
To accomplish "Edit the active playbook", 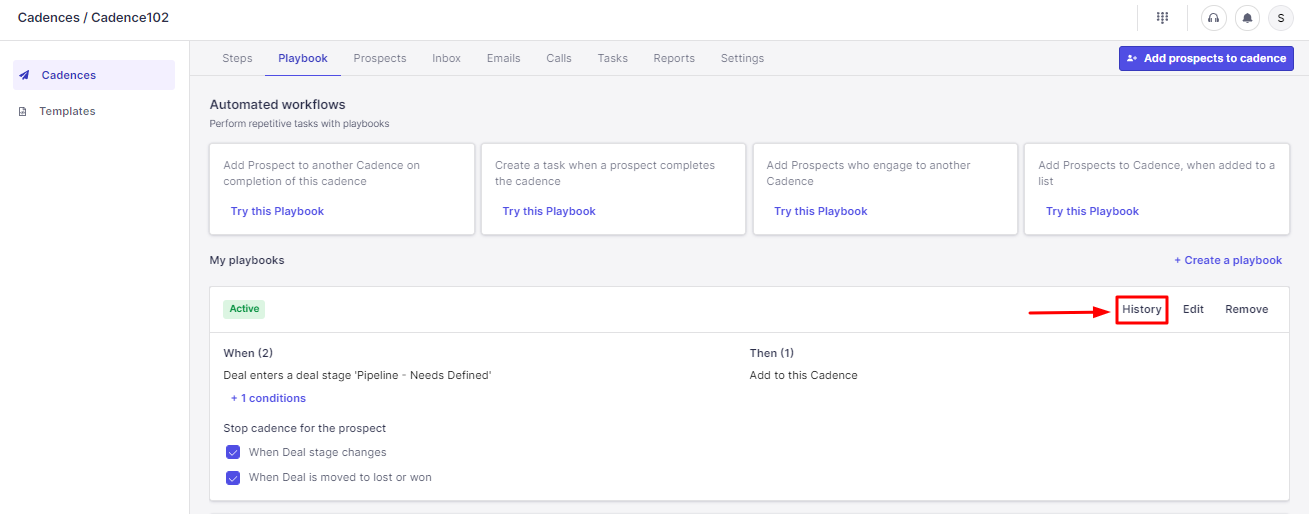I will pyautogui.click(x=1193, y=310).
